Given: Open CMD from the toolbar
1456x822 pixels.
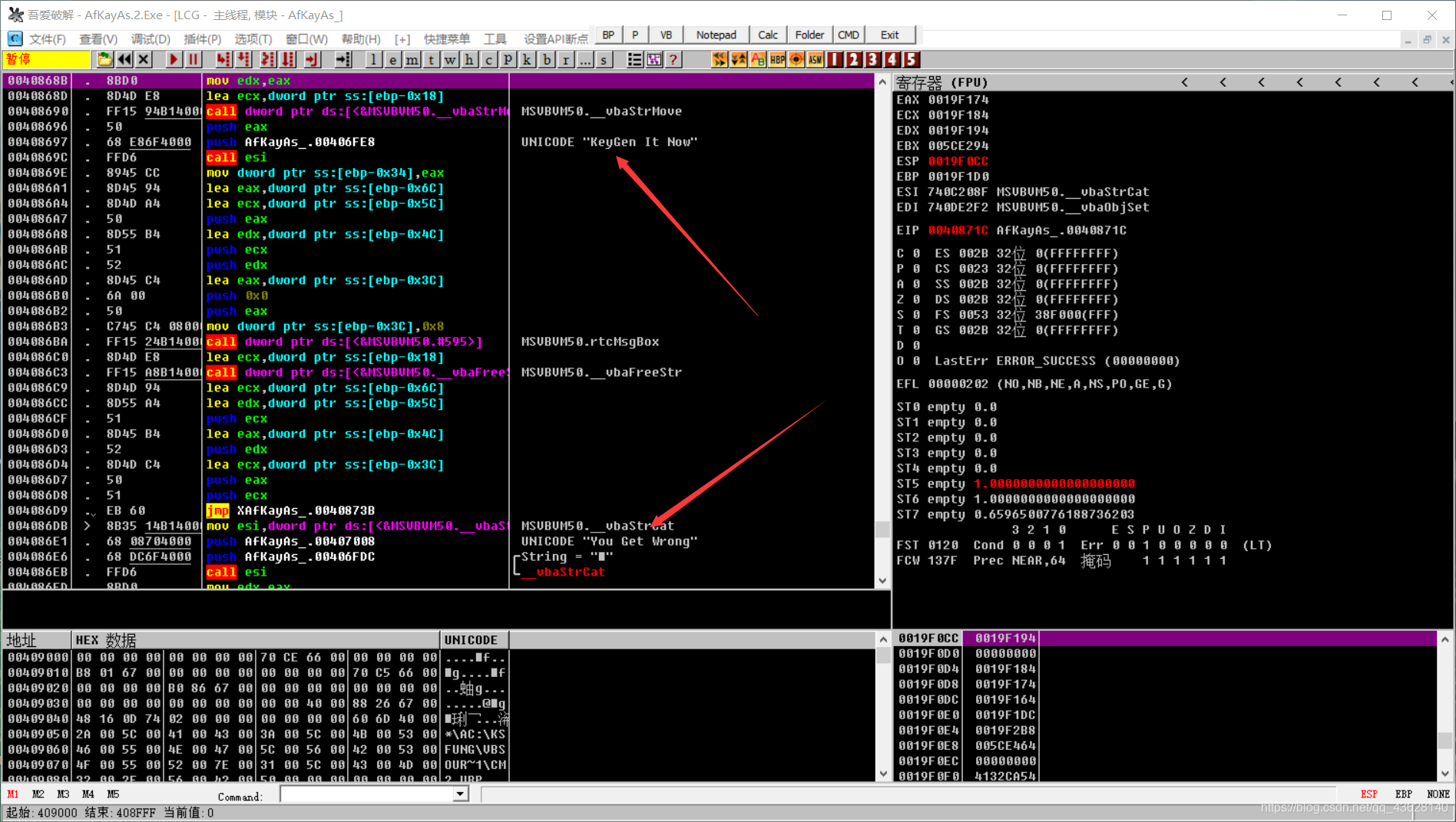Looking at the screenshot, I should [x=849, y=35].
